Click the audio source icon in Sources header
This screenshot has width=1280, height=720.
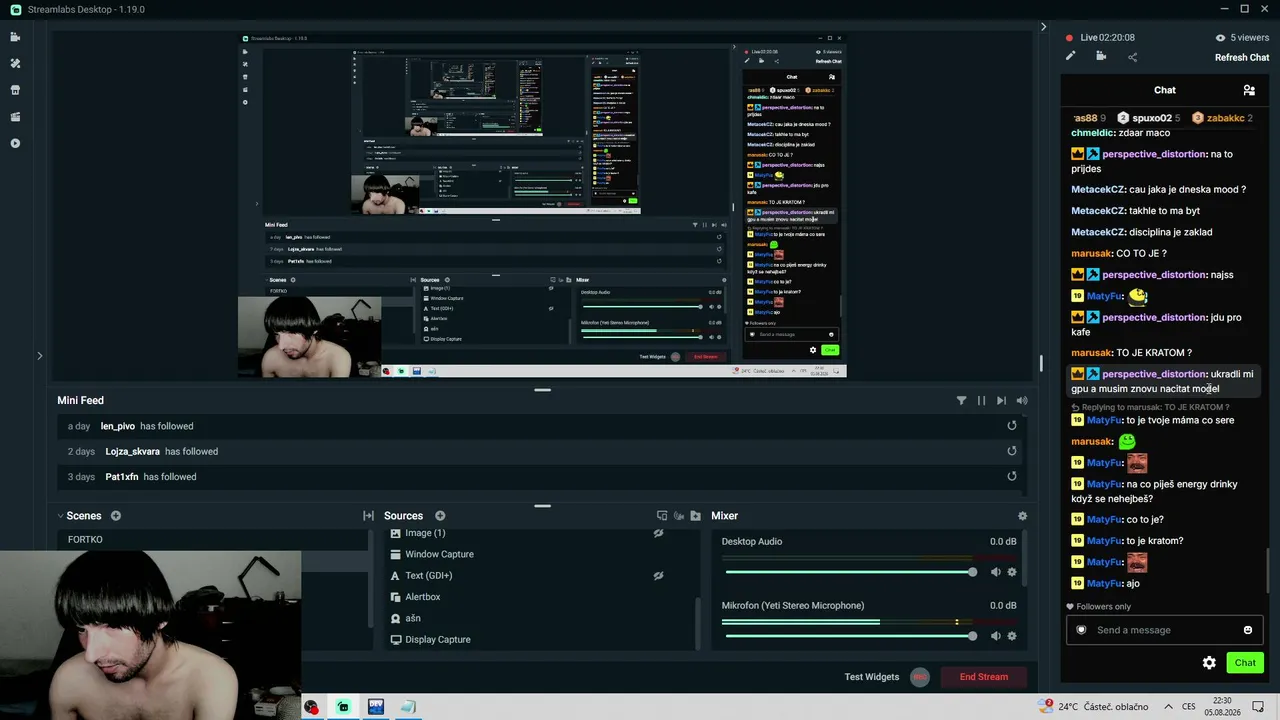coord(679,516)
